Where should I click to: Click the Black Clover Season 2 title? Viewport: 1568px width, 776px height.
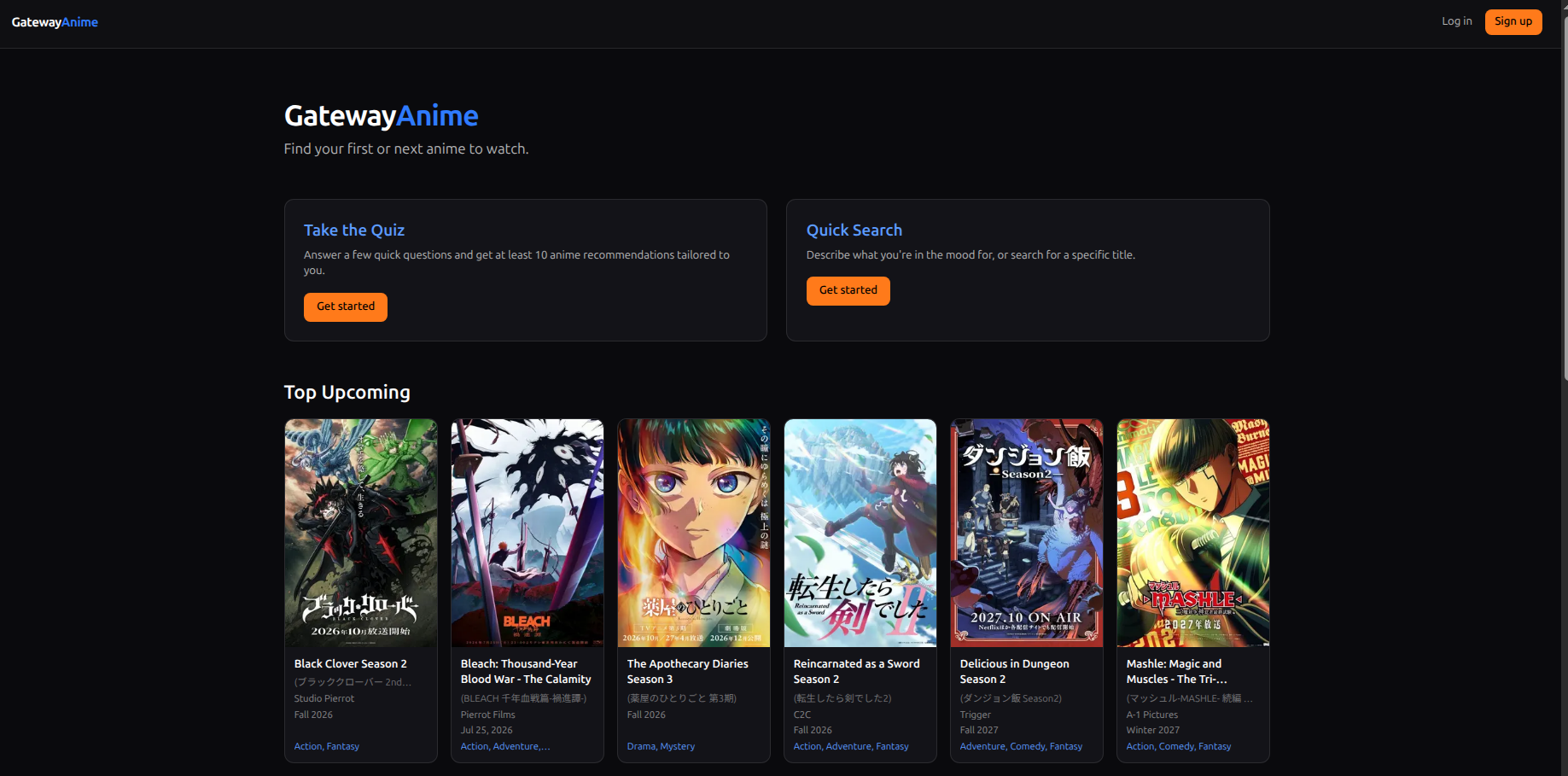pos(351,664)
